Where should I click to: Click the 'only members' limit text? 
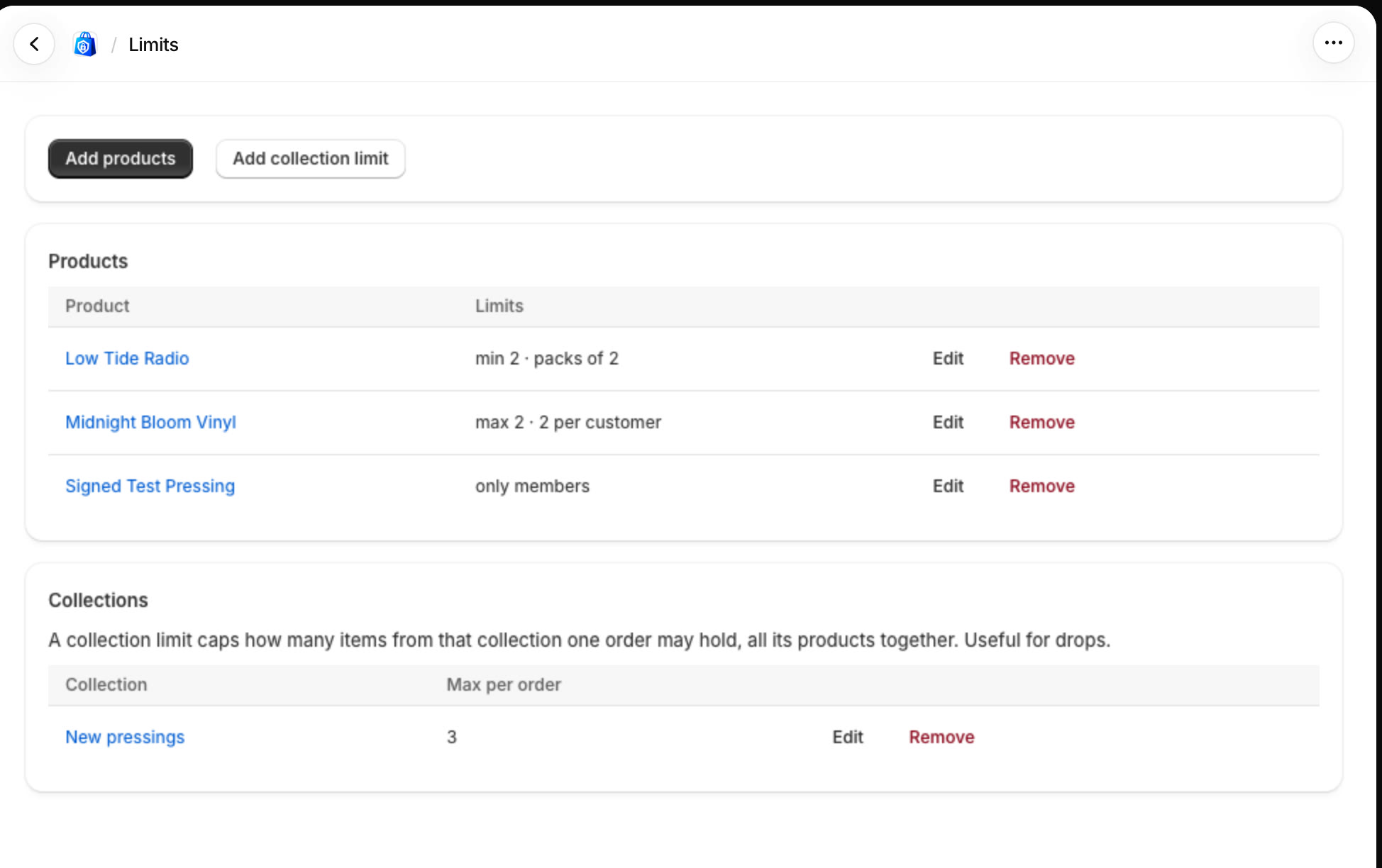[x=532, y=486]
